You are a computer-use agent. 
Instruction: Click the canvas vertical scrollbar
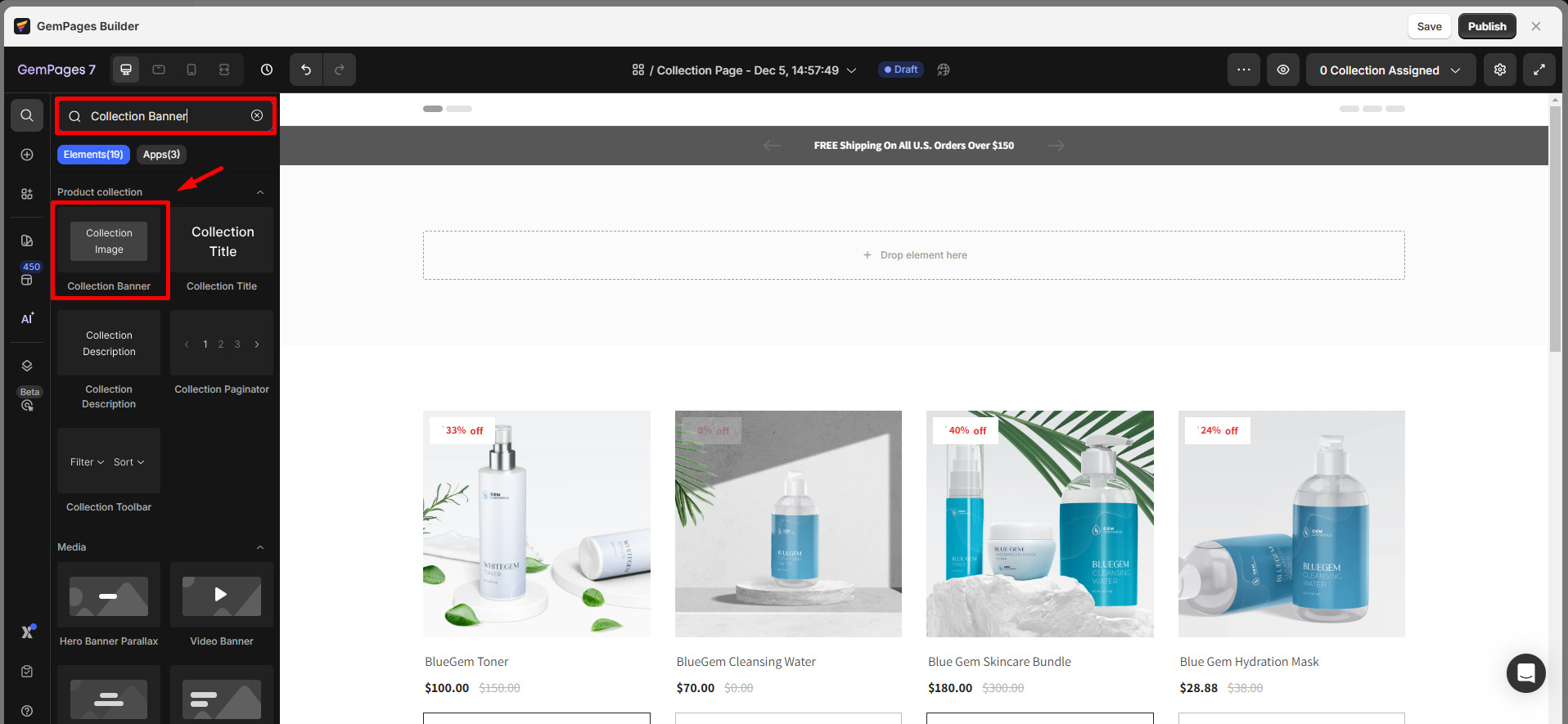tap(1555, 229)
